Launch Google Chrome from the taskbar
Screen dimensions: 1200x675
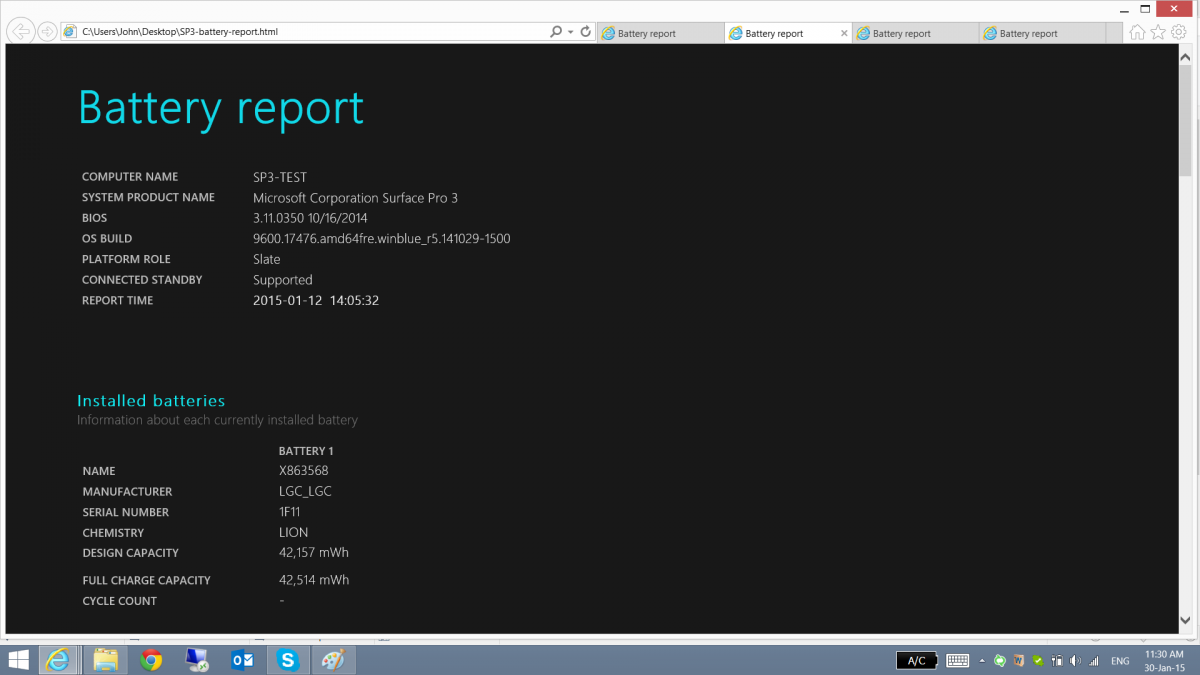coord(151,660)
